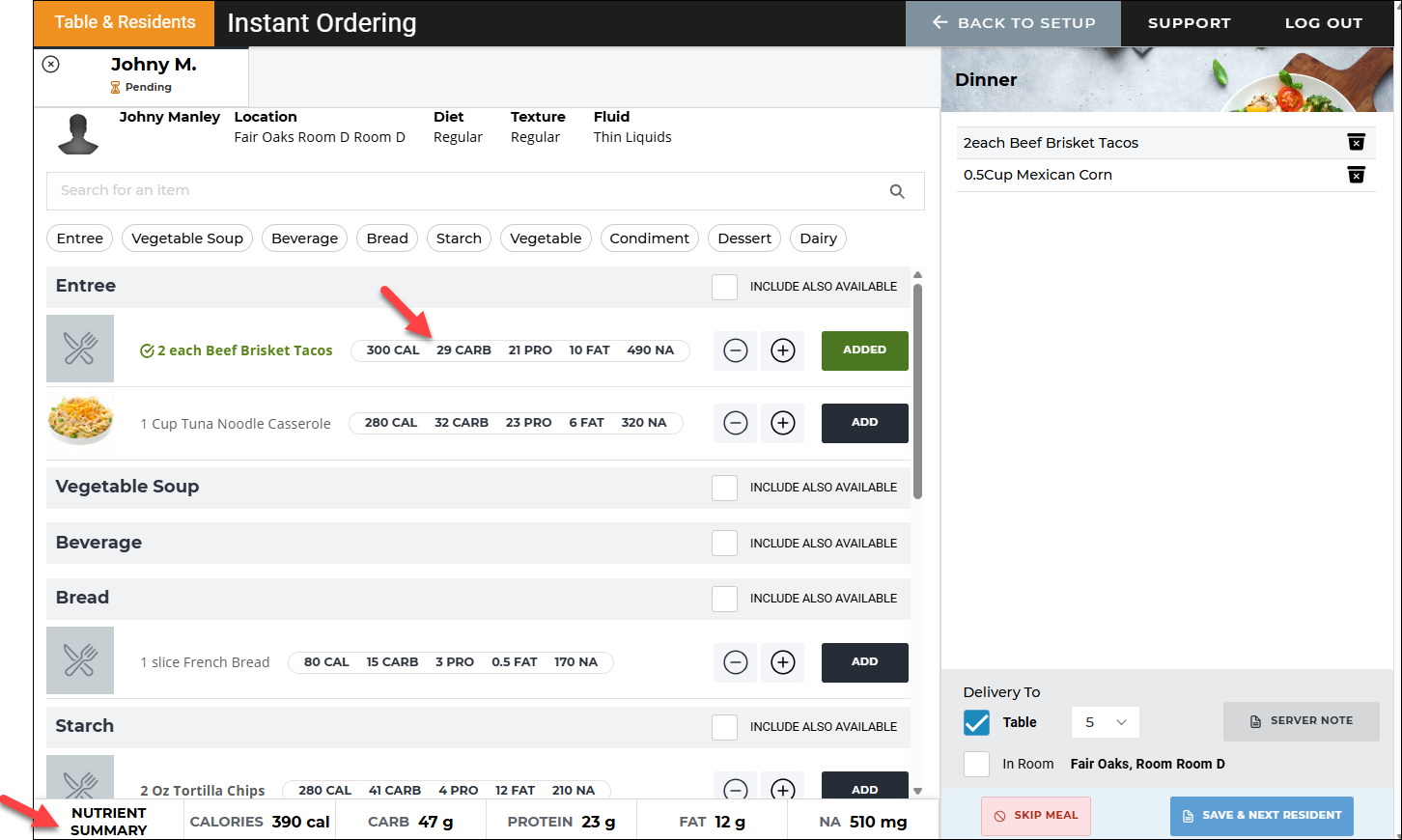Click Save & Next Resident button
Image resolution: width=1402 pixels, height=840 pixels.
tap(1261, 816)
